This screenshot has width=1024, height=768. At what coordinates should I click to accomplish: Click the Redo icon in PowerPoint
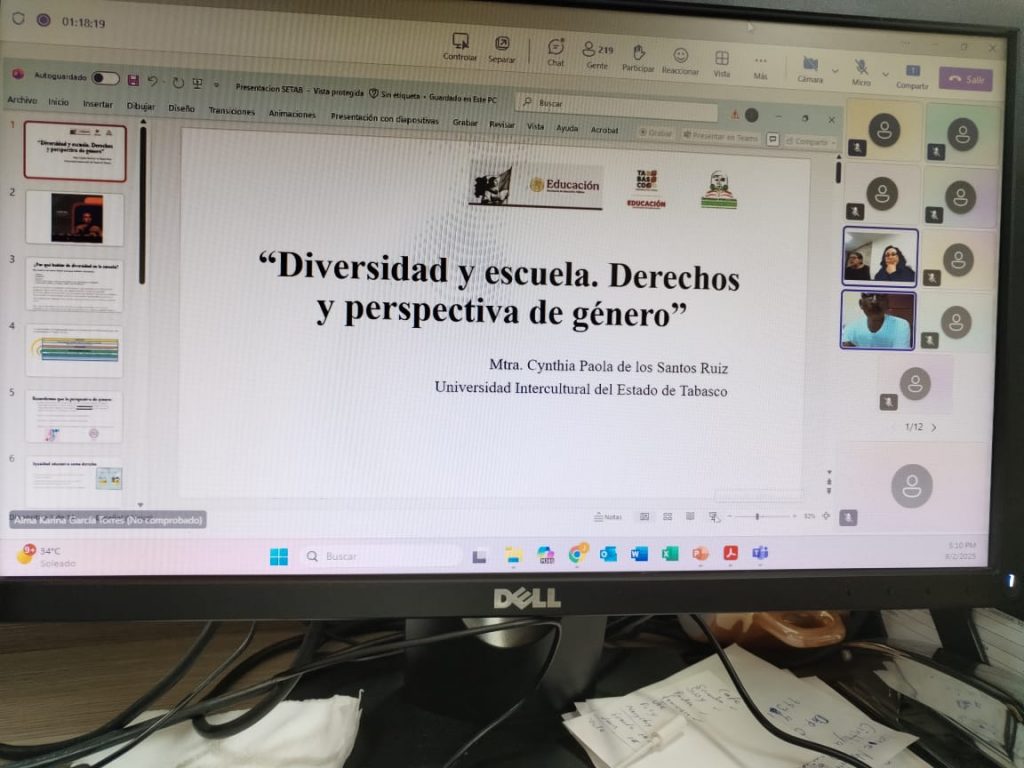tap(178, 82)
